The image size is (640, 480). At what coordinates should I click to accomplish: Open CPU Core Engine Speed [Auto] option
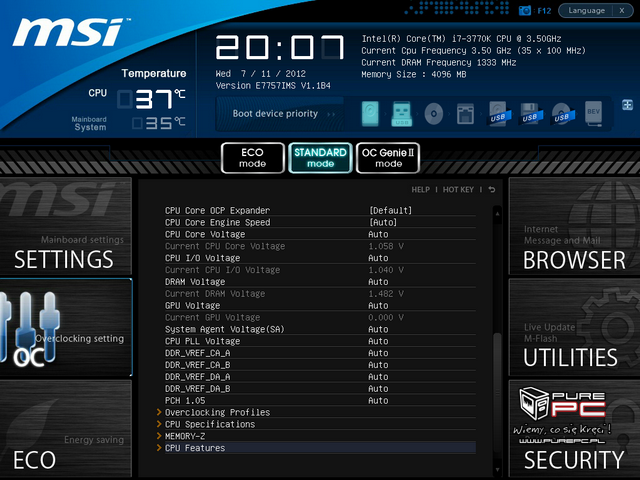(383, 222)
